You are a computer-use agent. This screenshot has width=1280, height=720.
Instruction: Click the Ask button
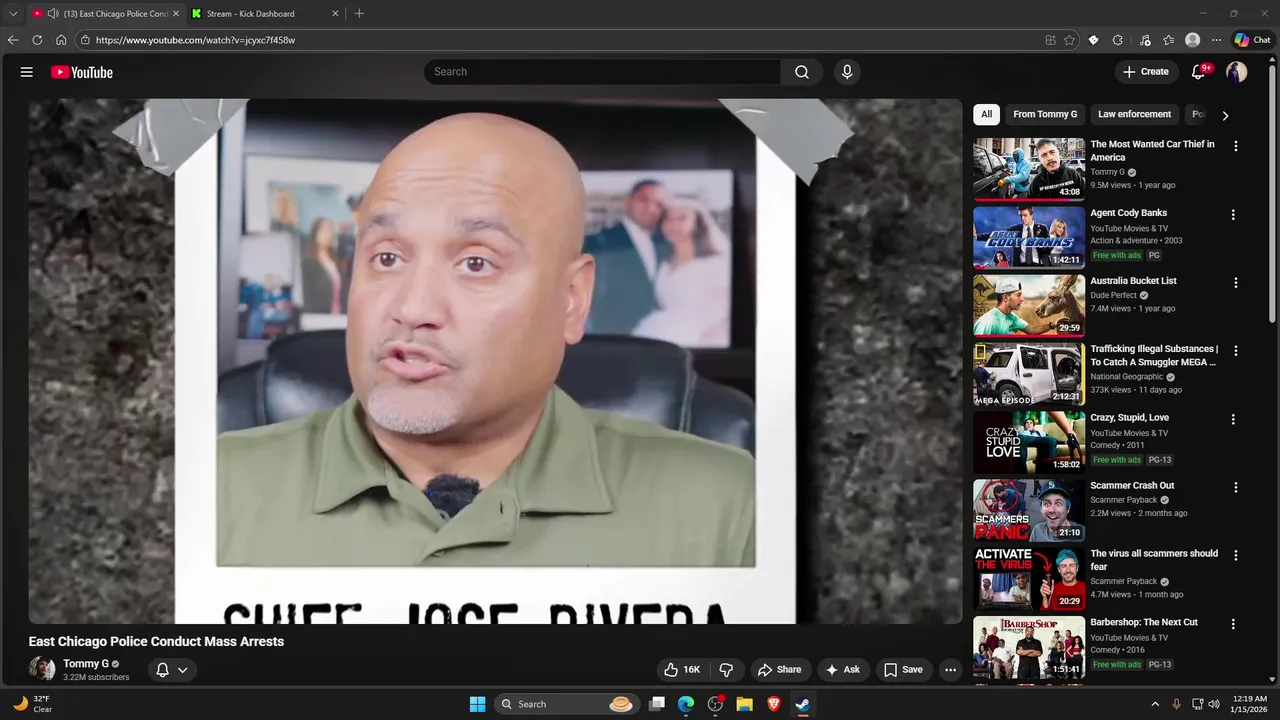[842, 670]
